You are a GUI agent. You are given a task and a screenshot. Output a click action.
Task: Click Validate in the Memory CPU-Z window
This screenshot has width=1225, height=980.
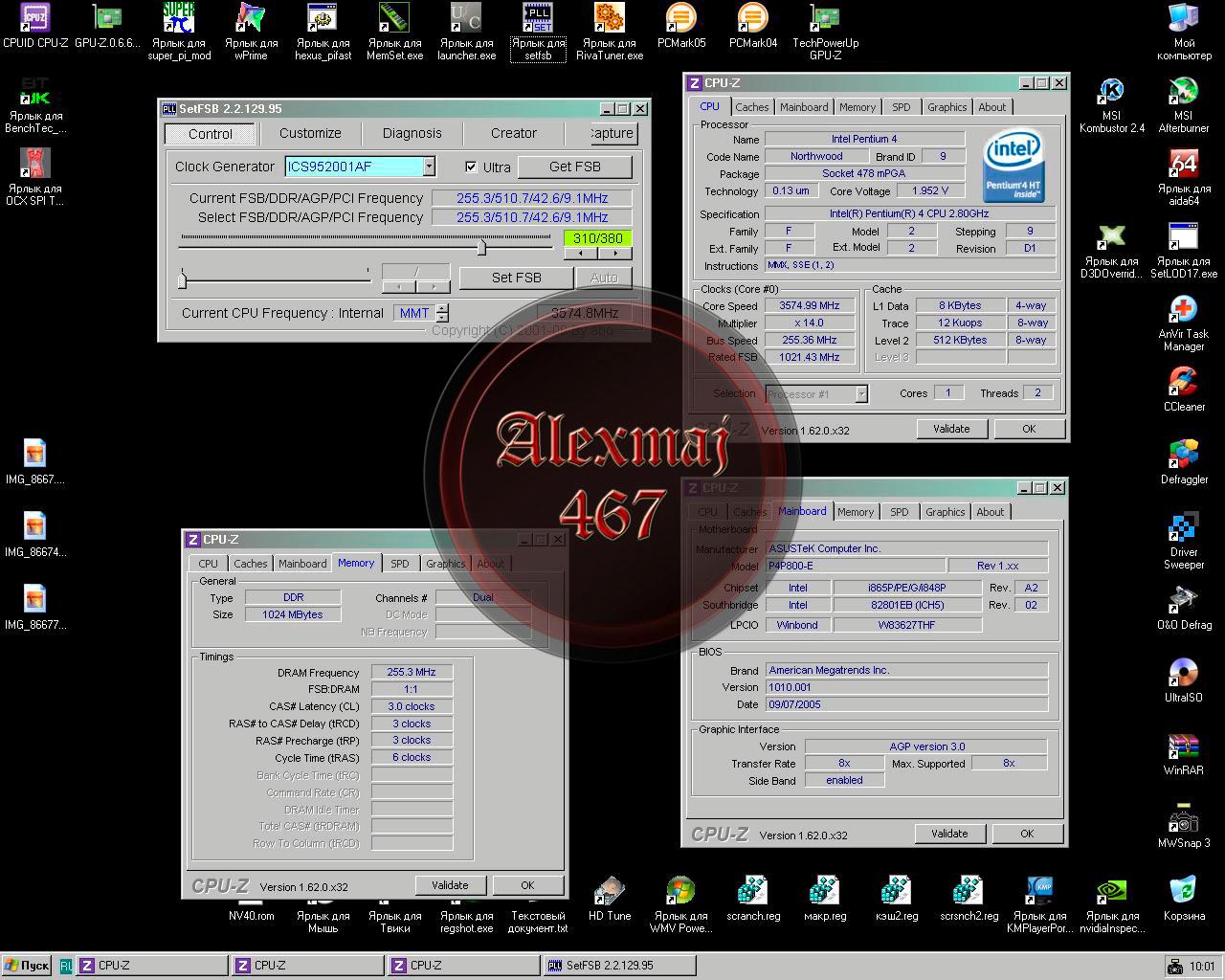click(x=450, y=885)
